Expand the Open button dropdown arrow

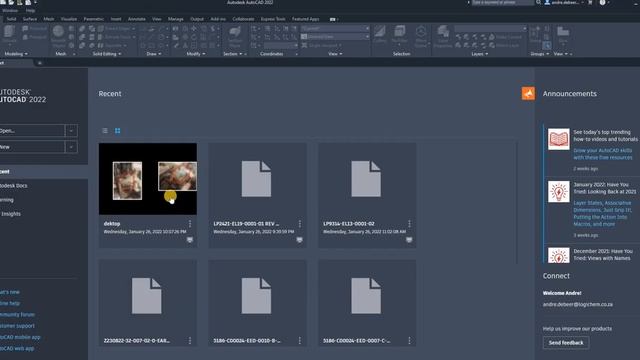71,131
